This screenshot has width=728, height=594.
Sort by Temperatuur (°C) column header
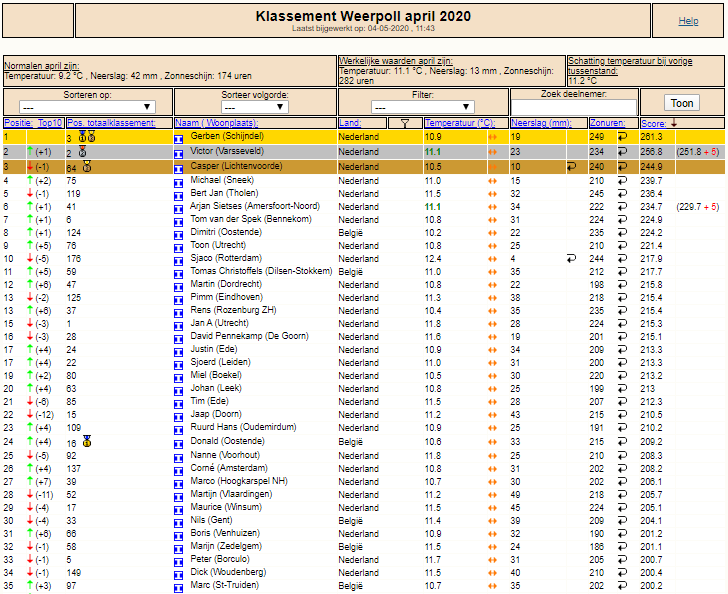pos(460,123)
